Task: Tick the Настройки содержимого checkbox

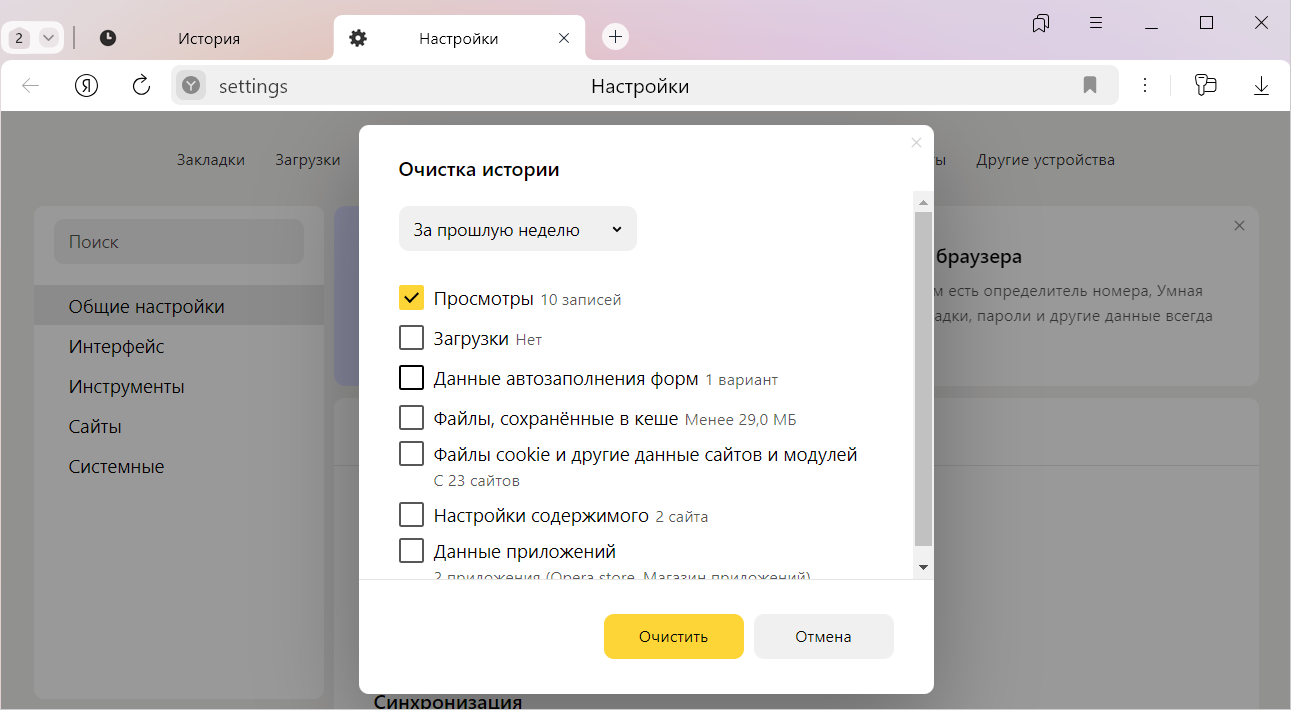Action: 411,515
